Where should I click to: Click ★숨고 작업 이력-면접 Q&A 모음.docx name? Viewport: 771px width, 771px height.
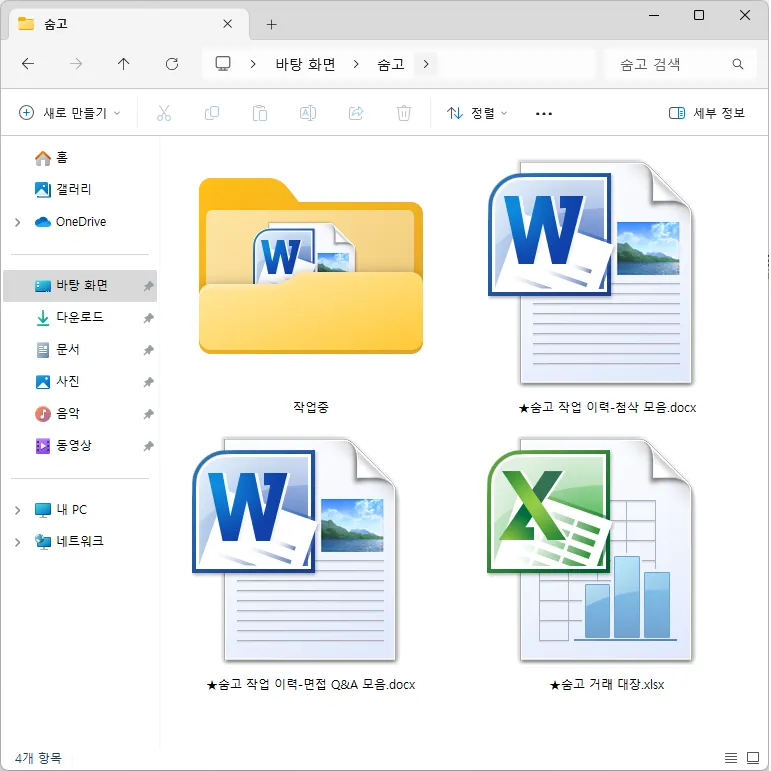coord(311,684)
